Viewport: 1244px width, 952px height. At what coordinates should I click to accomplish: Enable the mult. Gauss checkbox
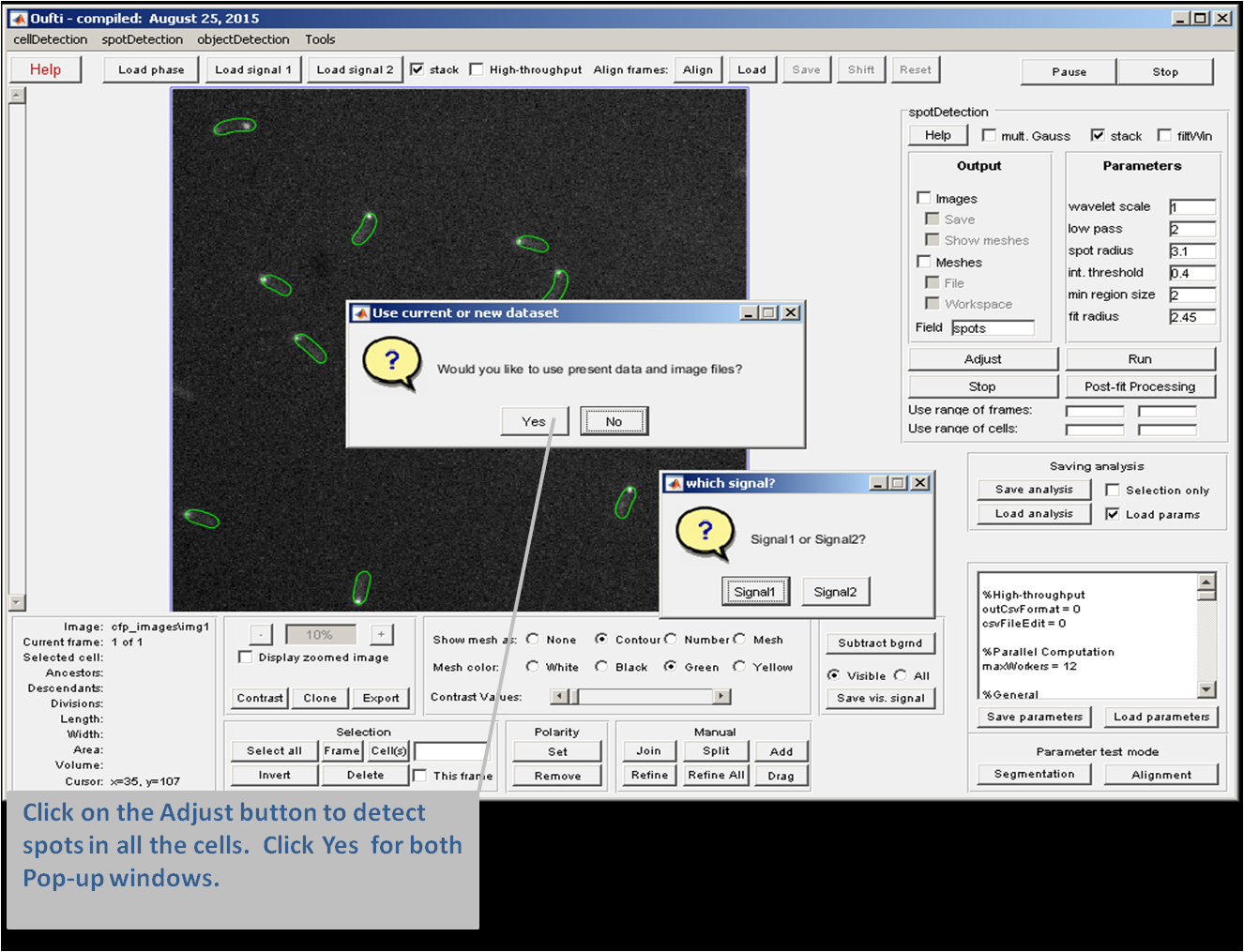coord(989,135)
